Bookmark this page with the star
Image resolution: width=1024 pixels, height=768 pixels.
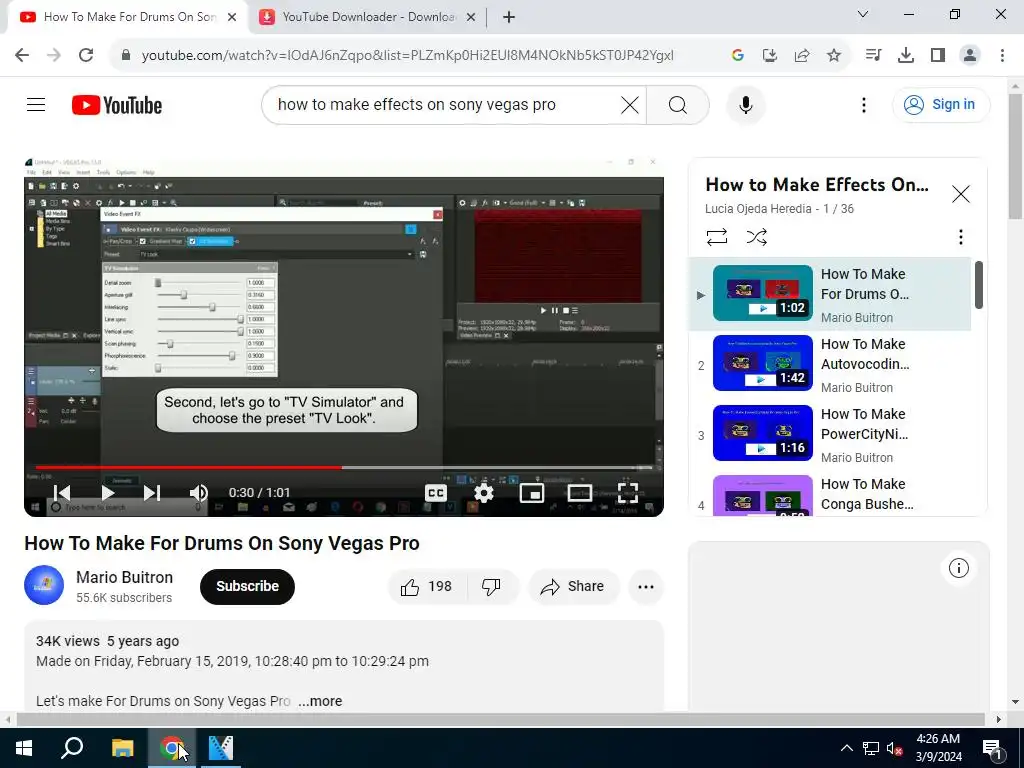tap(834, 56)
